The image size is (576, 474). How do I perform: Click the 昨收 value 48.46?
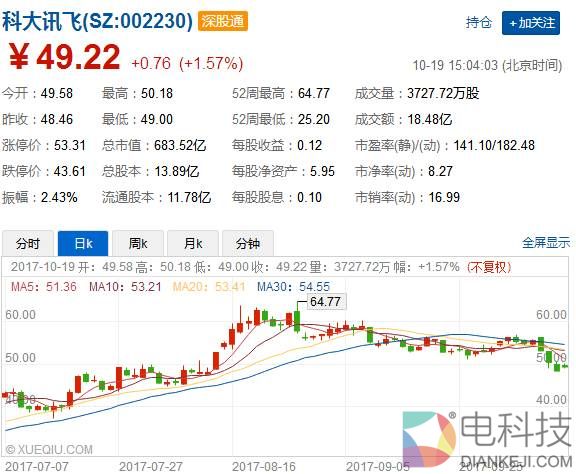tap(57, 119)
